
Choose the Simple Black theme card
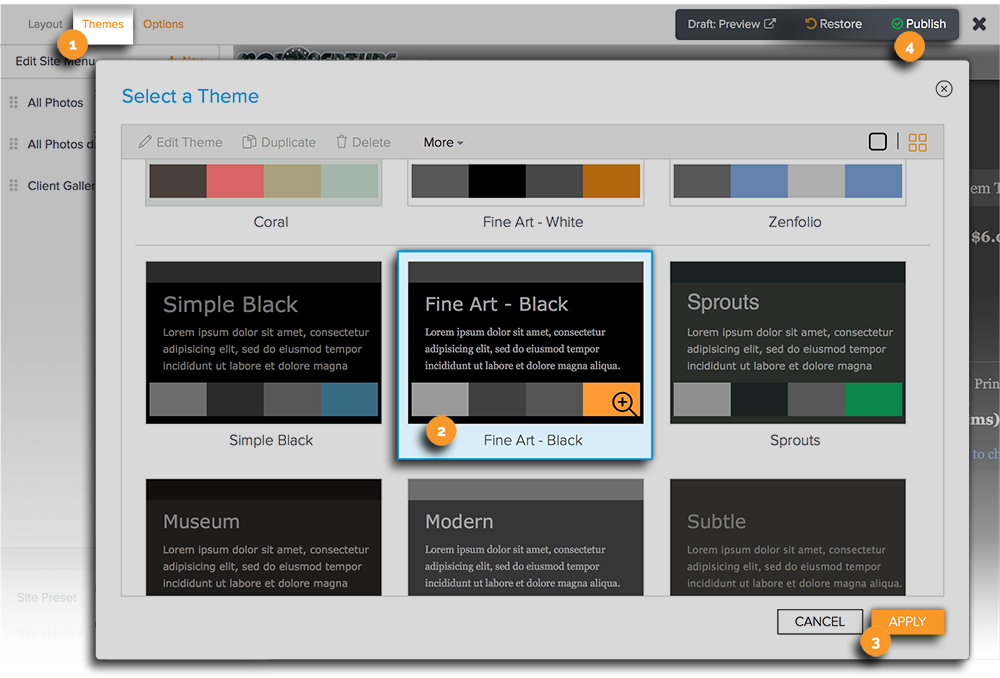[263, 343]
